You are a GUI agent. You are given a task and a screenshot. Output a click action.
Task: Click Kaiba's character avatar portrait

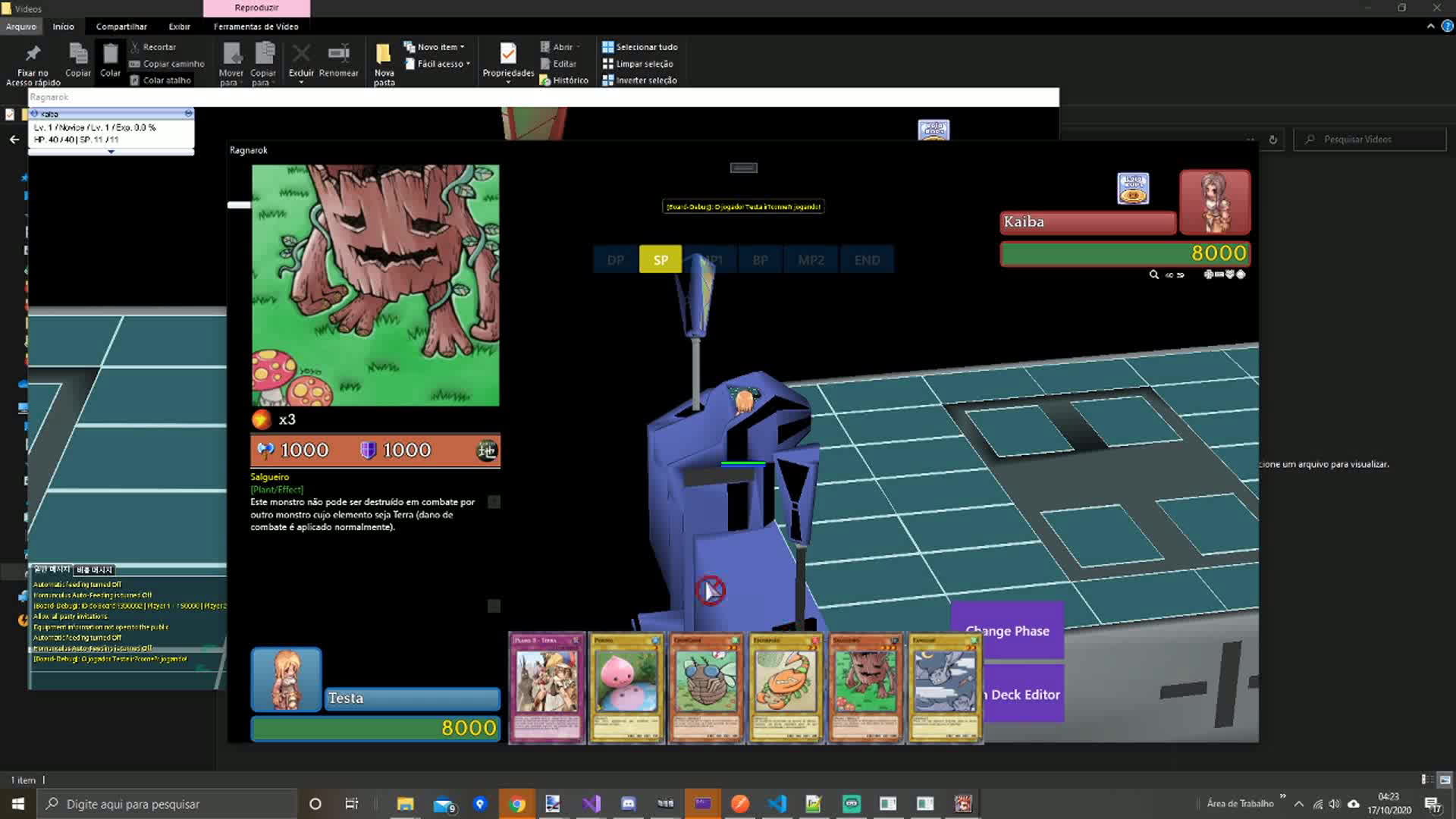[x=1214, y=202]
